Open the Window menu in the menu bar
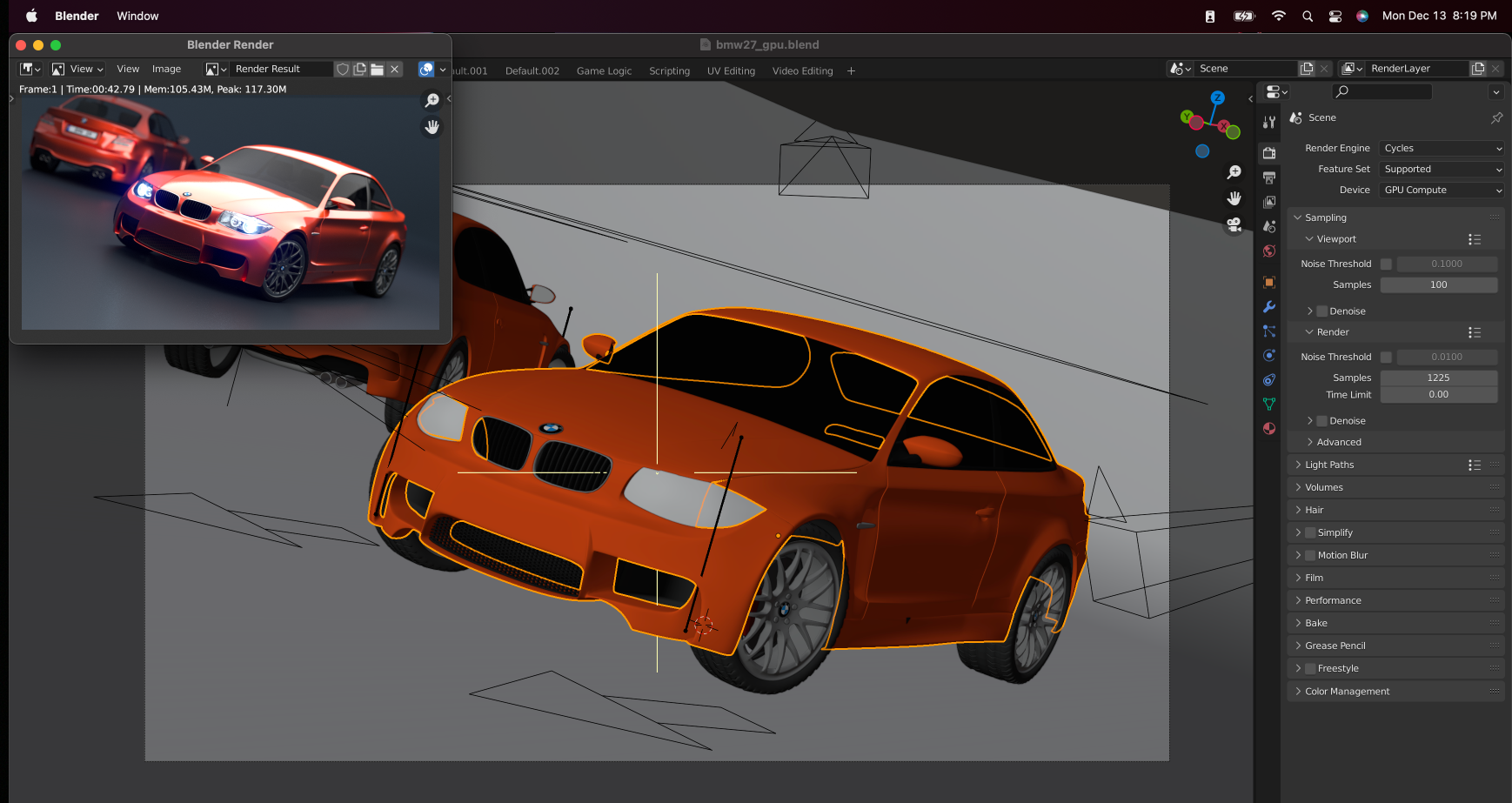The height and width of the screenshot is (803, 1512). tap(137, 16)
